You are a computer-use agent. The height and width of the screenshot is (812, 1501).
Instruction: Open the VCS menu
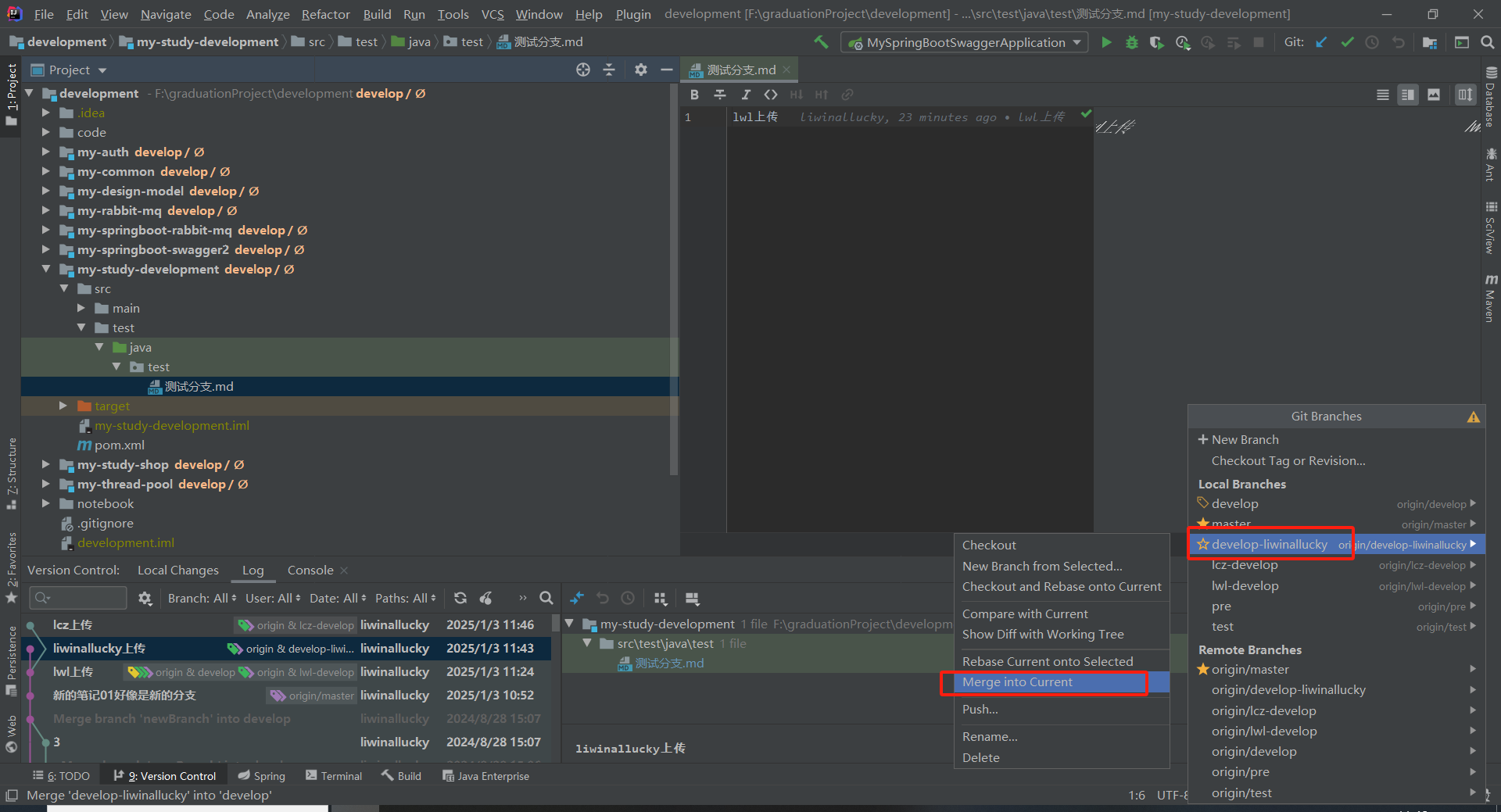493,14
